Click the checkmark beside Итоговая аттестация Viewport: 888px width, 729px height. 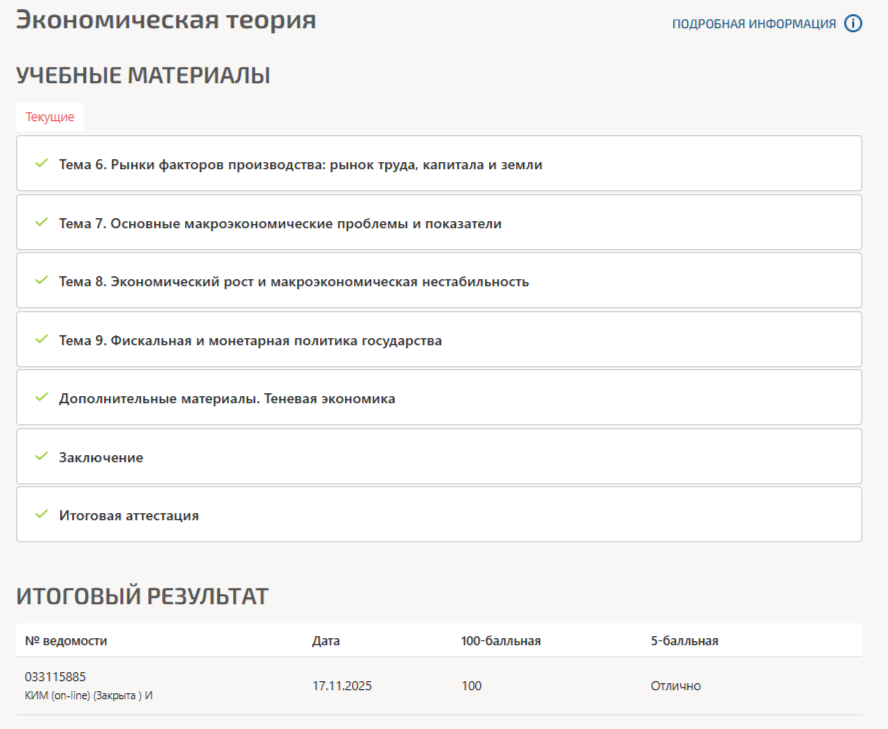click(x=41, y=514)
